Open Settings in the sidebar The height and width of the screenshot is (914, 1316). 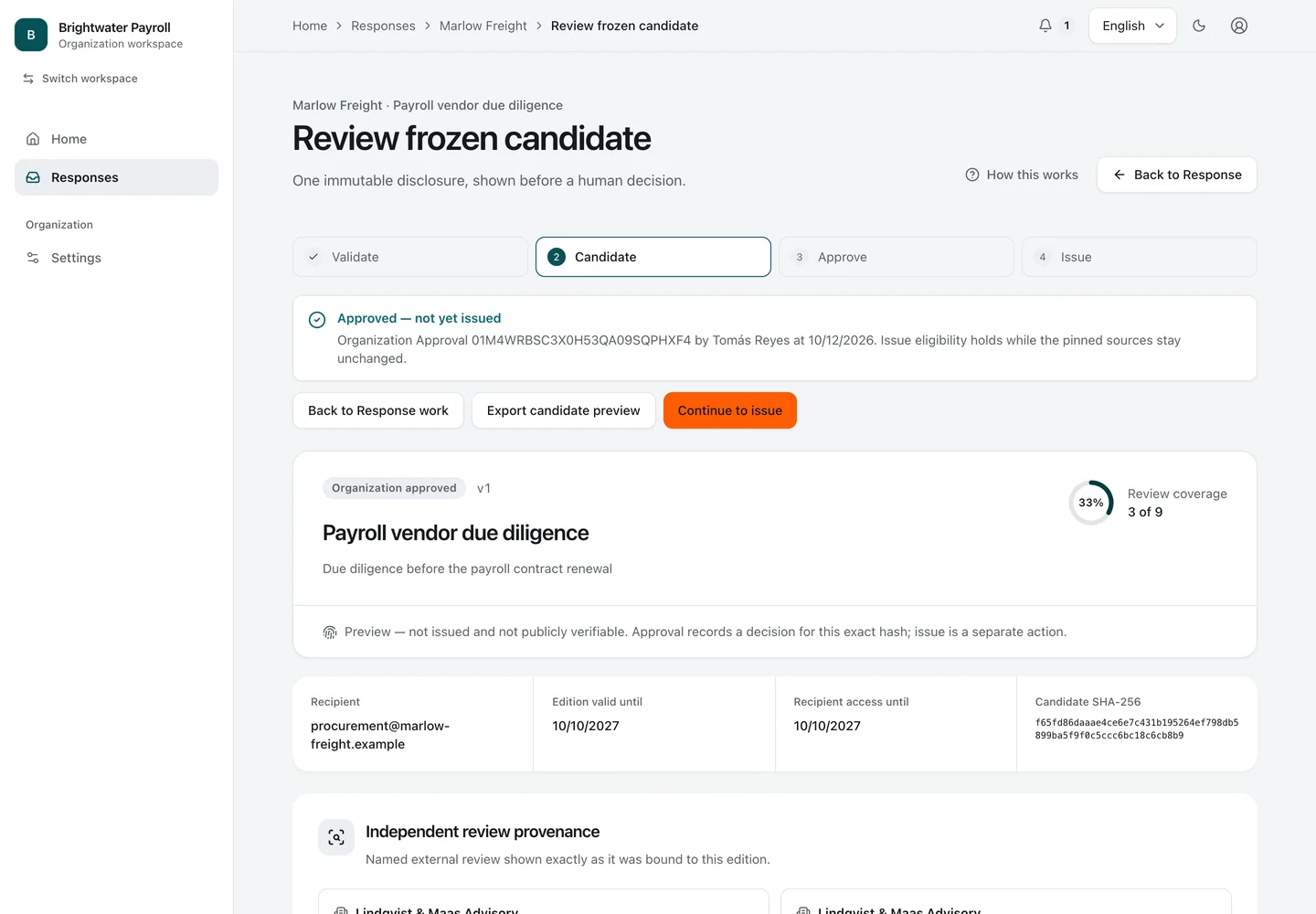click(x=117, y=258)
